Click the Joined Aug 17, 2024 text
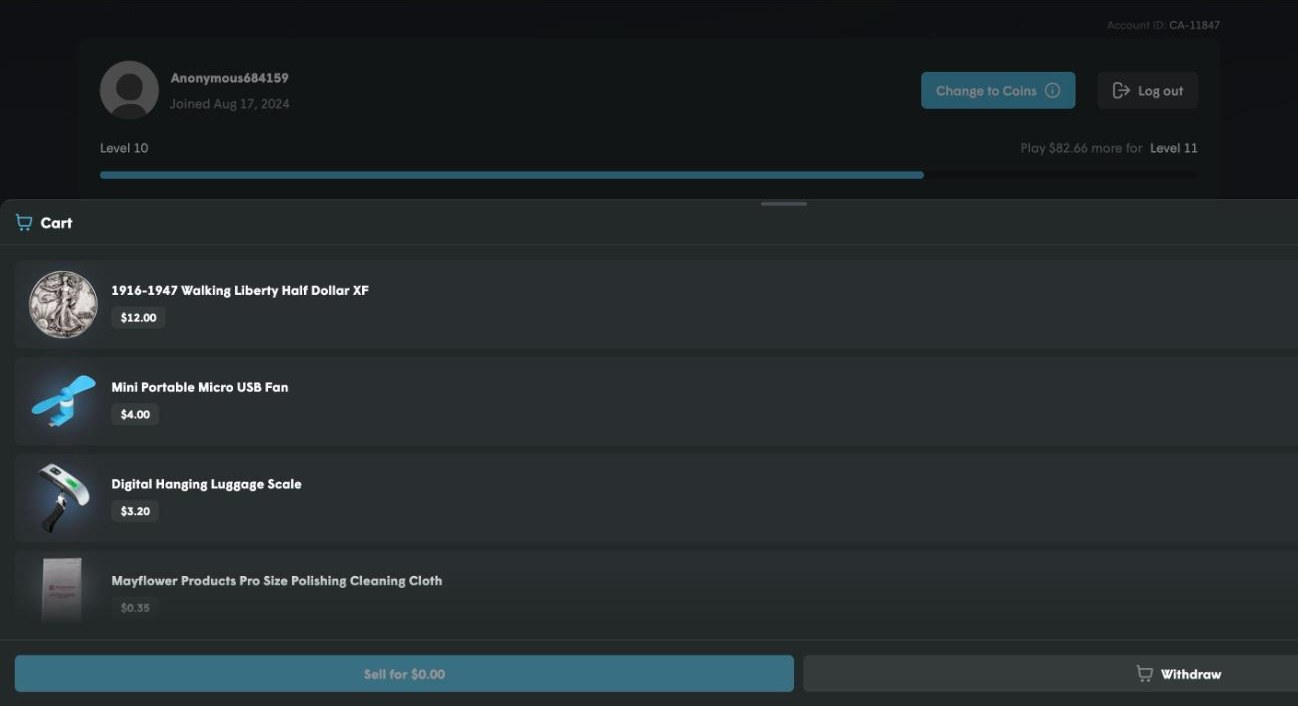 click(229, 104)
